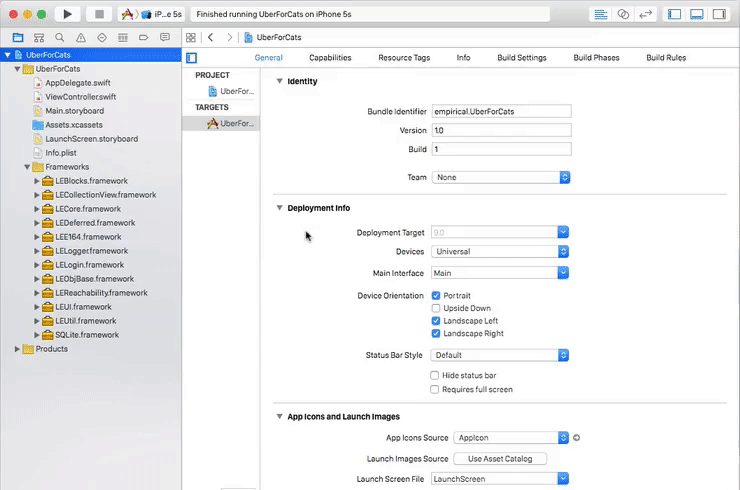Hide the project and targets list
This screenshot has height=490, width=740.
[191, 58]
